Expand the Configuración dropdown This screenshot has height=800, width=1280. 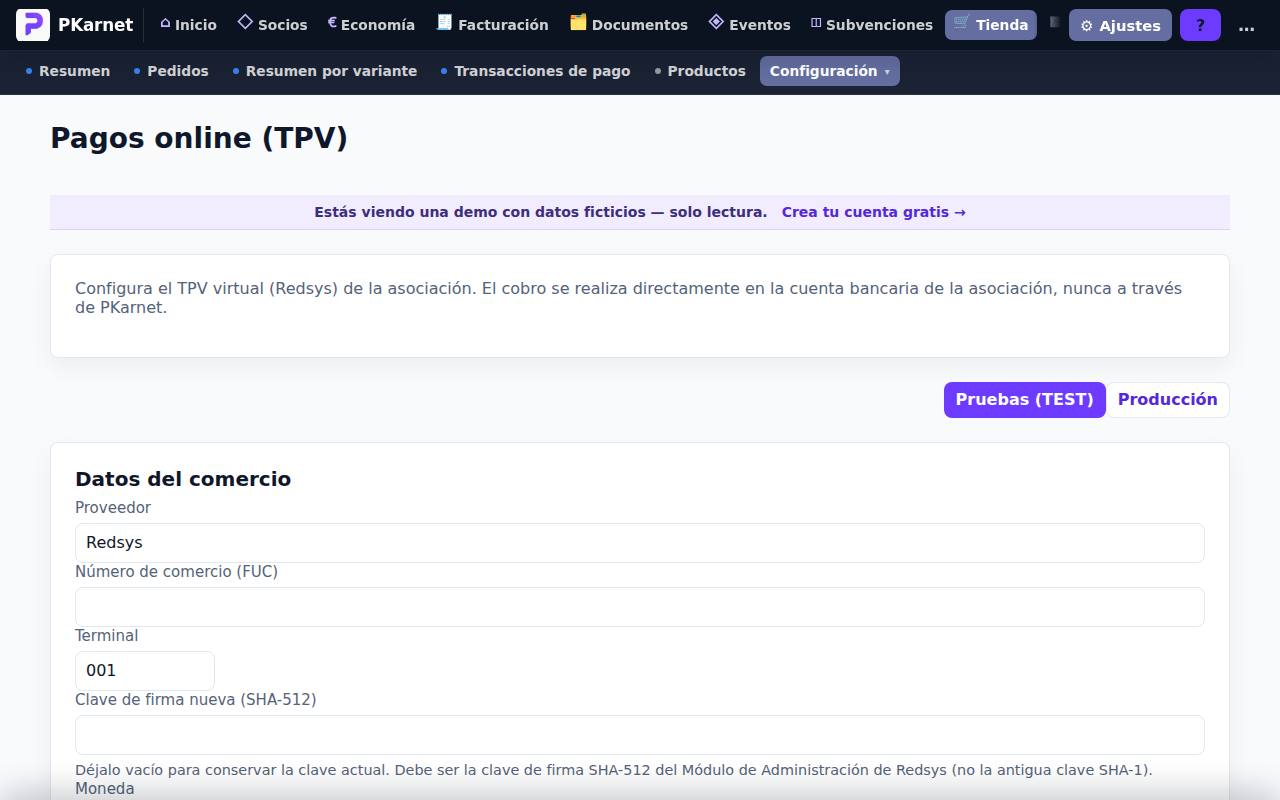coord(830,71)
